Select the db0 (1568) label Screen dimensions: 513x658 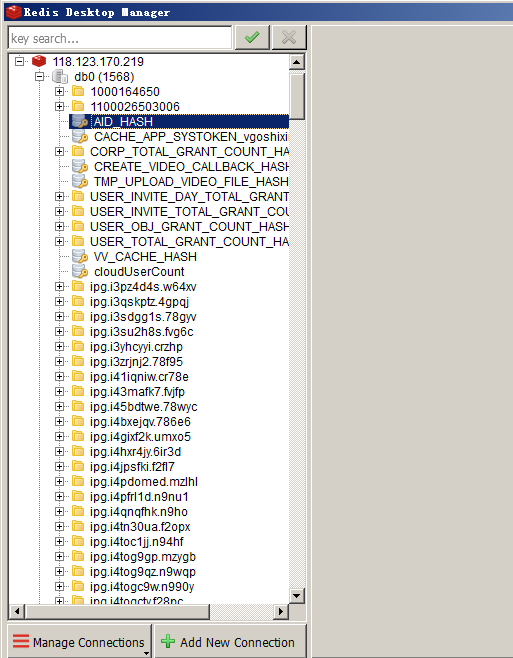(104, 77)
